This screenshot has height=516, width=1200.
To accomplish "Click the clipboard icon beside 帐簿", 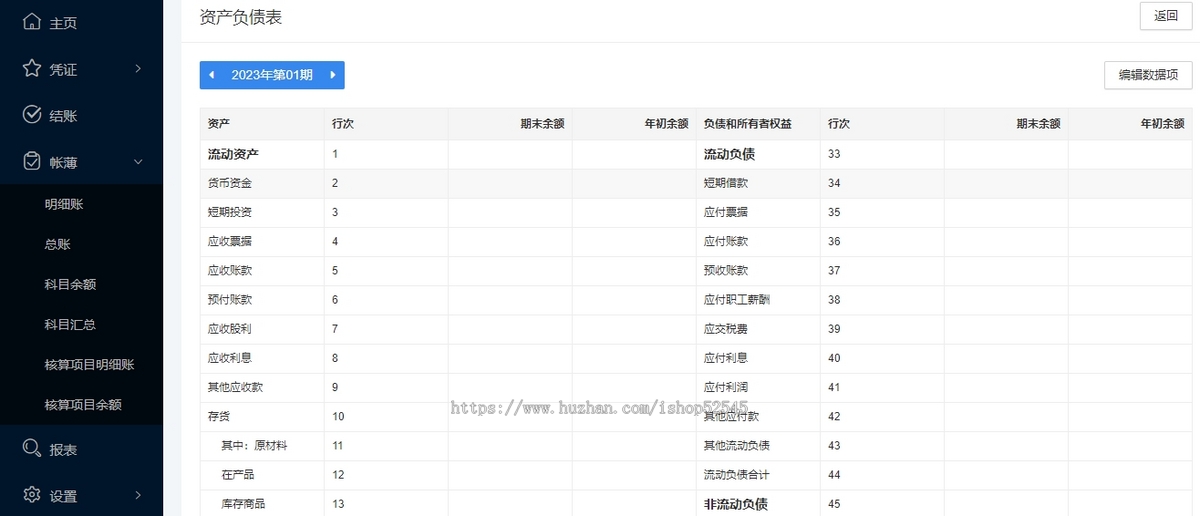I will (x=32, y=160).
